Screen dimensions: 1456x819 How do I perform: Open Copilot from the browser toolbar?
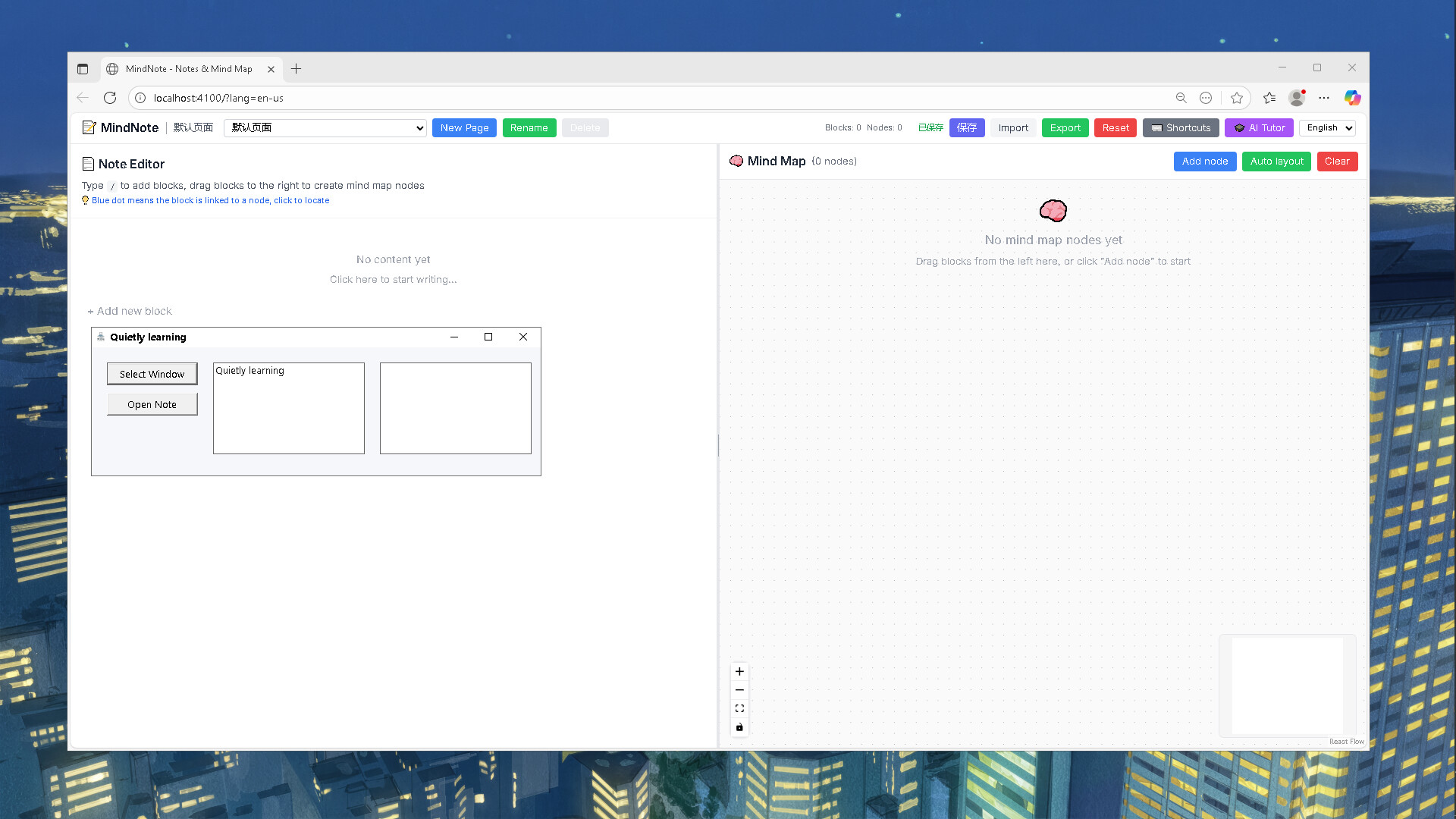coord(1352,98)
